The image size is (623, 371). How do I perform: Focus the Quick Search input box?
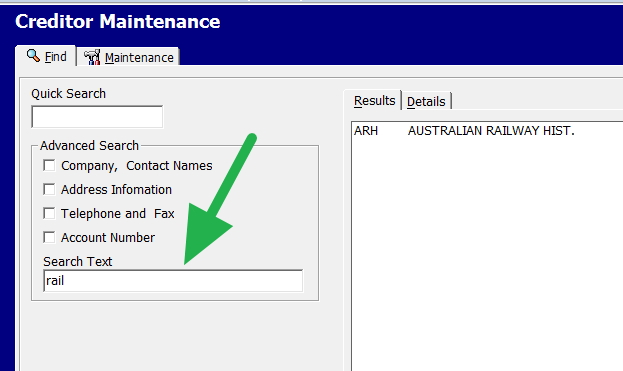[97, 117]
